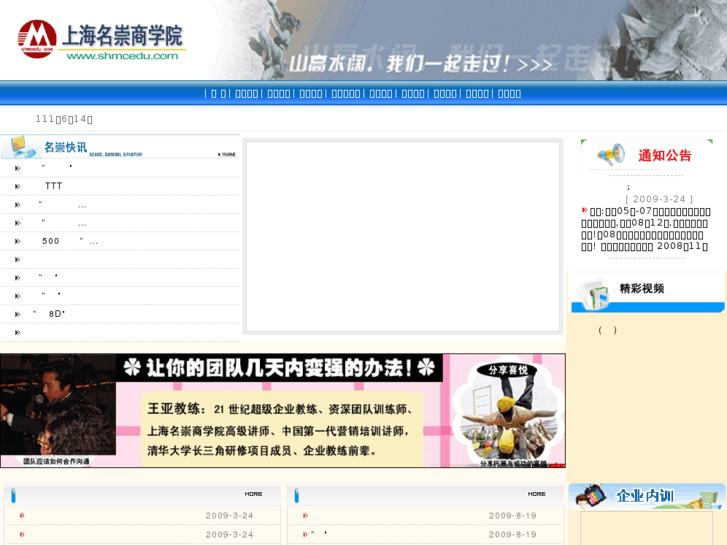Open the 企业内训 banner
Screen dimensions: 727x545
pyautogui.click(x=647, y=496)
